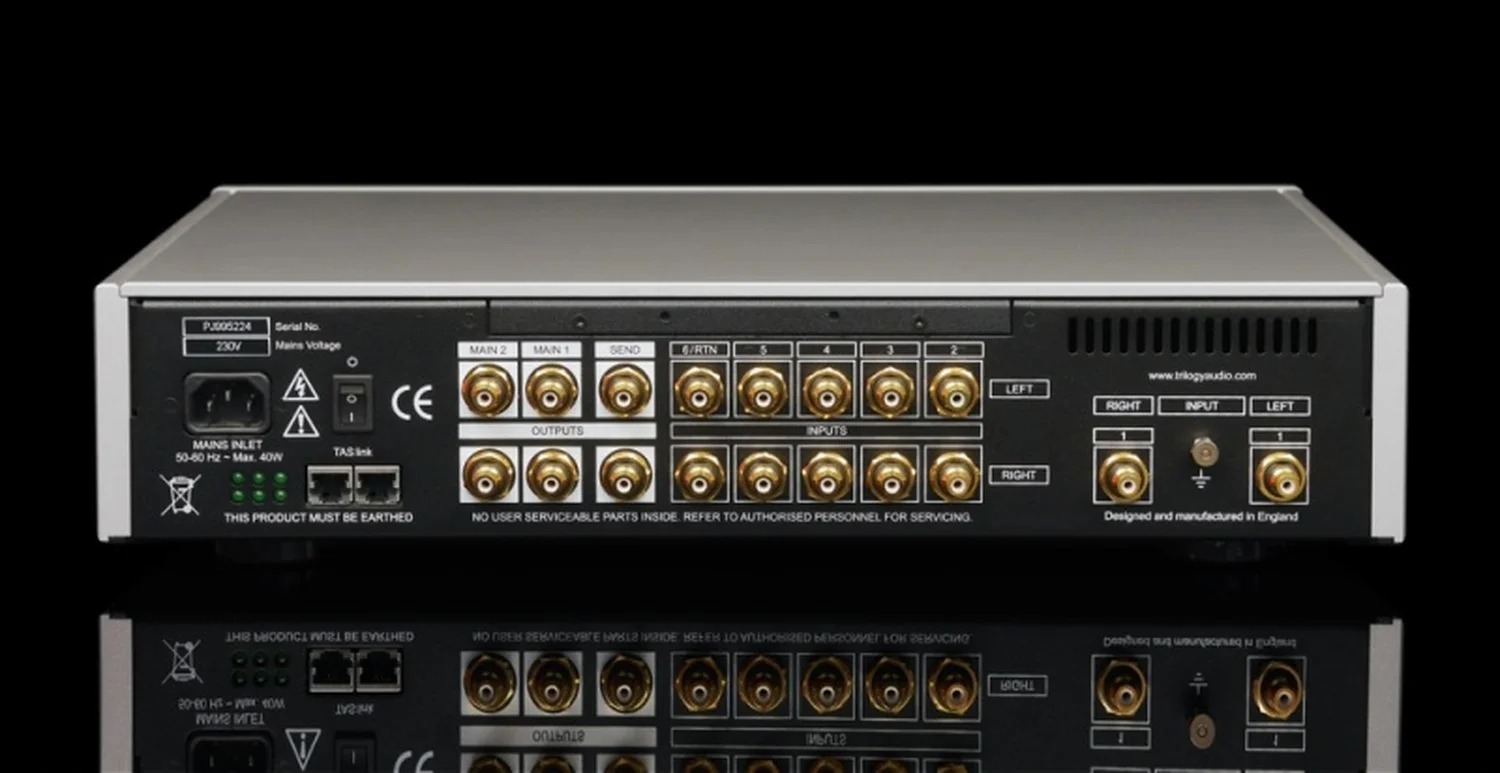1500x773 pixels.
Task: Click input 2 right-channel RCA jack
Action: click(954, 474)
